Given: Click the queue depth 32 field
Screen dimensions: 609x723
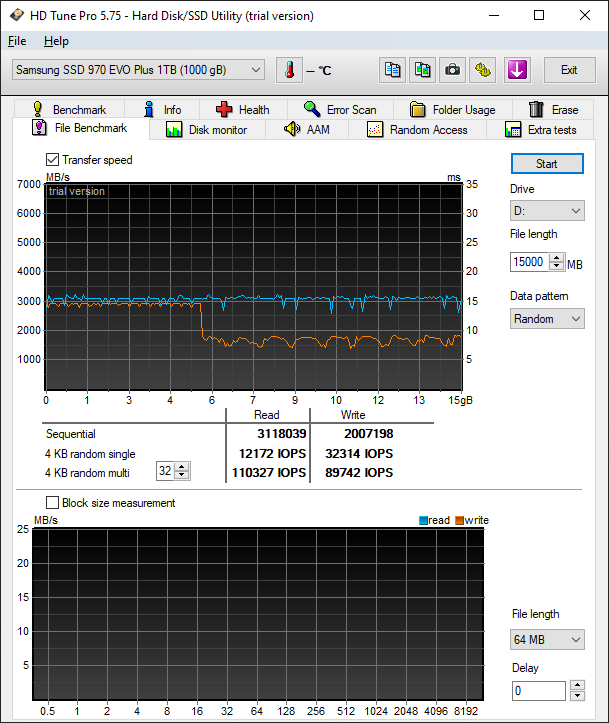Looking at the screenshot, I should [166, 471].
